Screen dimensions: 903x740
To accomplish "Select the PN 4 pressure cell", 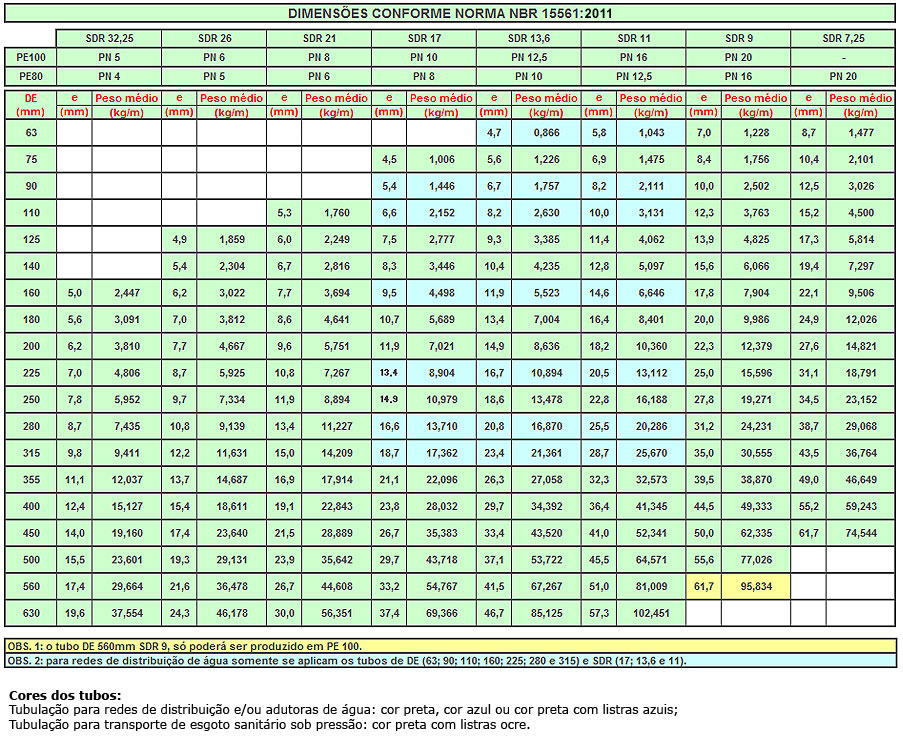I will [109, 76].
